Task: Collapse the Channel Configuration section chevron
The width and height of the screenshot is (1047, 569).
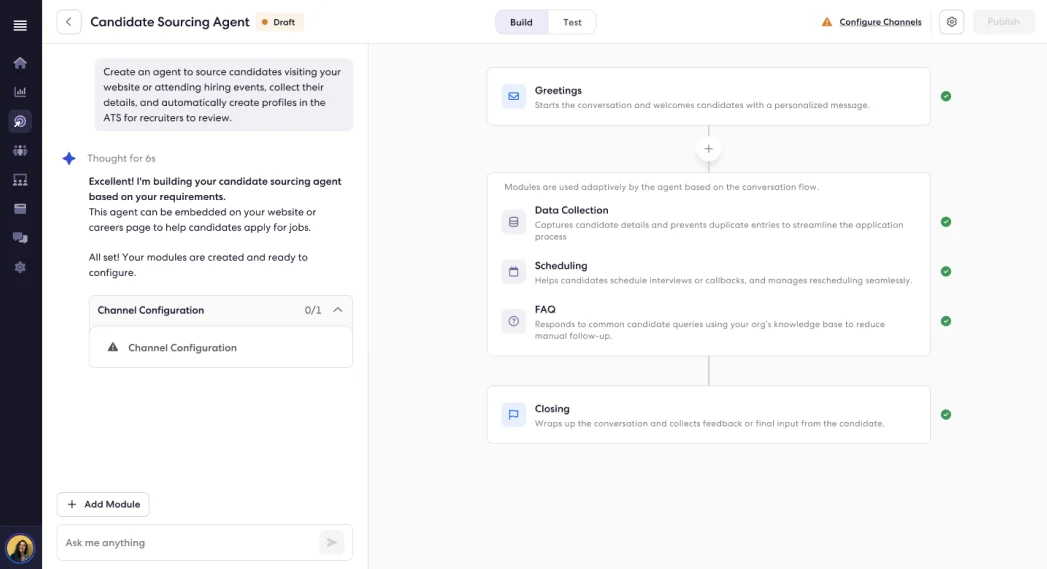Action: tap(338, 310)
